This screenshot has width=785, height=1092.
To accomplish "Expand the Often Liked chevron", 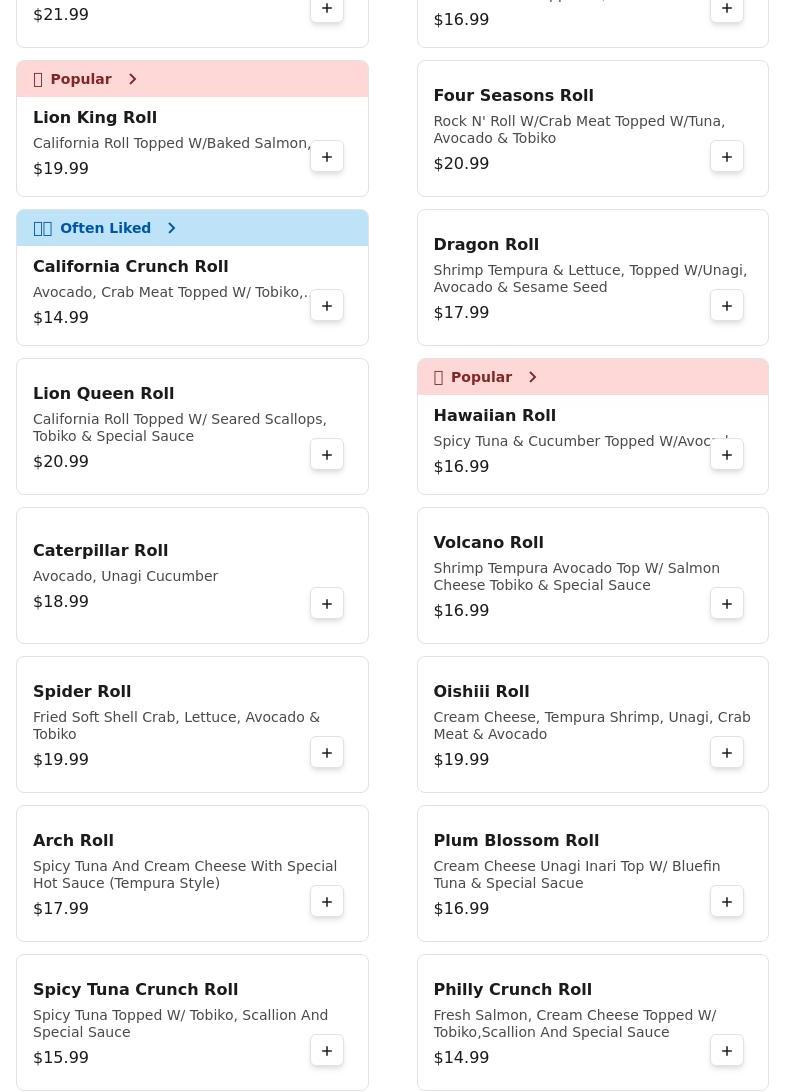I will point(172,228).
